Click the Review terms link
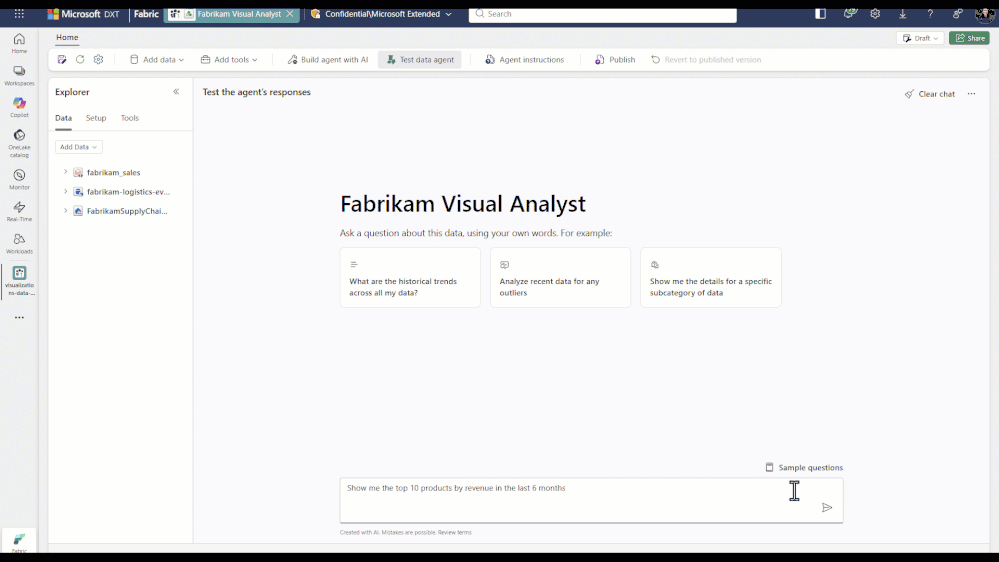Screen dimensions: 999x562 pyautogui.click(x=455, y=533)
